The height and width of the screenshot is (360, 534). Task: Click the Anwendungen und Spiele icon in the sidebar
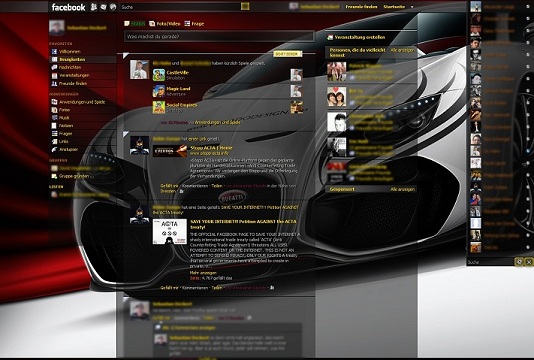pos(54,102)
